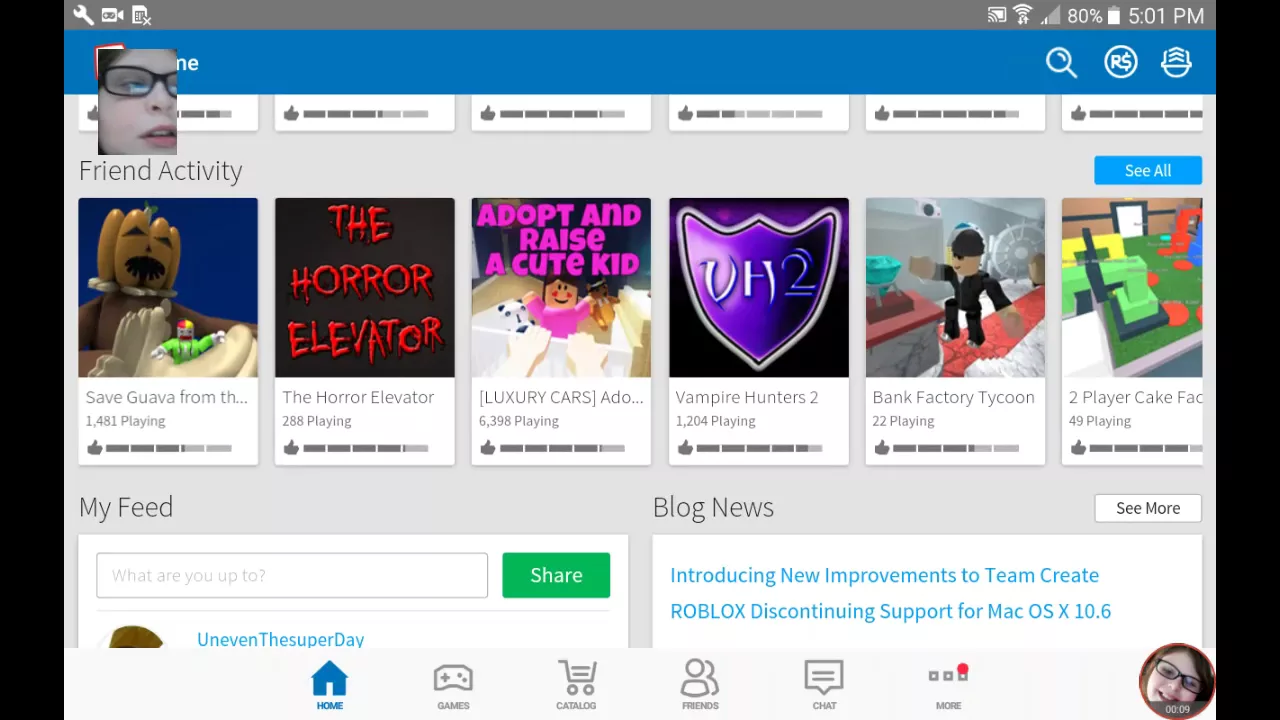Click the 'Blog News' heading

[713, 507]
